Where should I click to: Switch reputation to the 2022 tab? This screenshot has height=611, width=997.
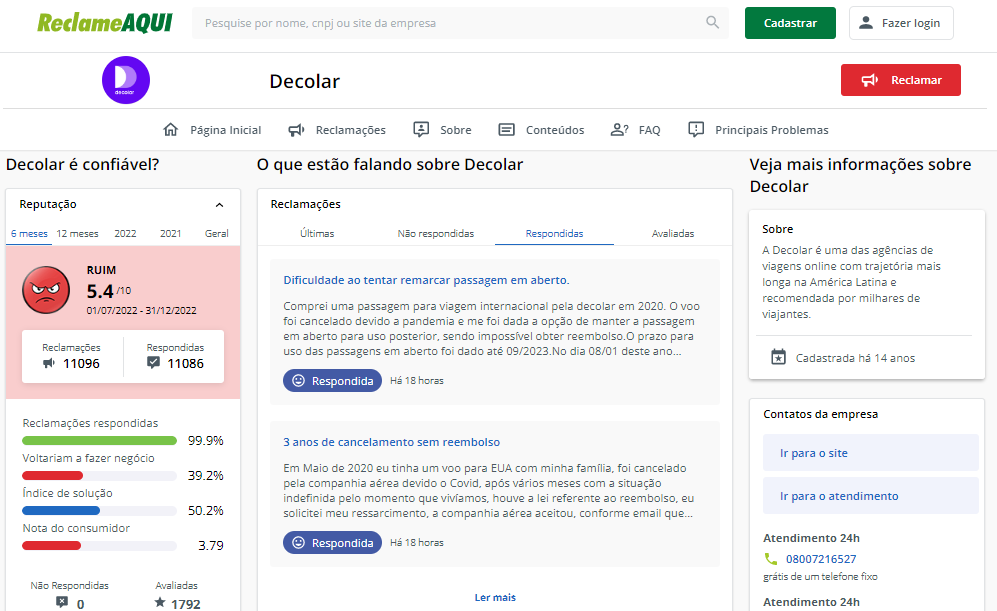(125, 233)
